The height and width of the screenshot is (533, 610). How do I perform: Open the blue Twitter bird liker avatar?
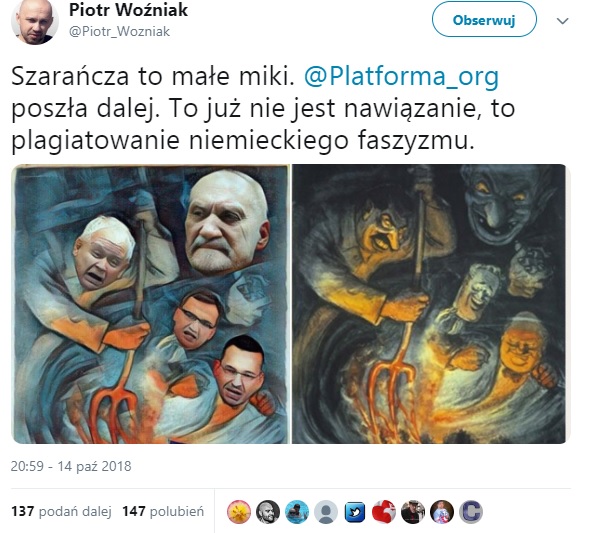click(x=355, y=512)
